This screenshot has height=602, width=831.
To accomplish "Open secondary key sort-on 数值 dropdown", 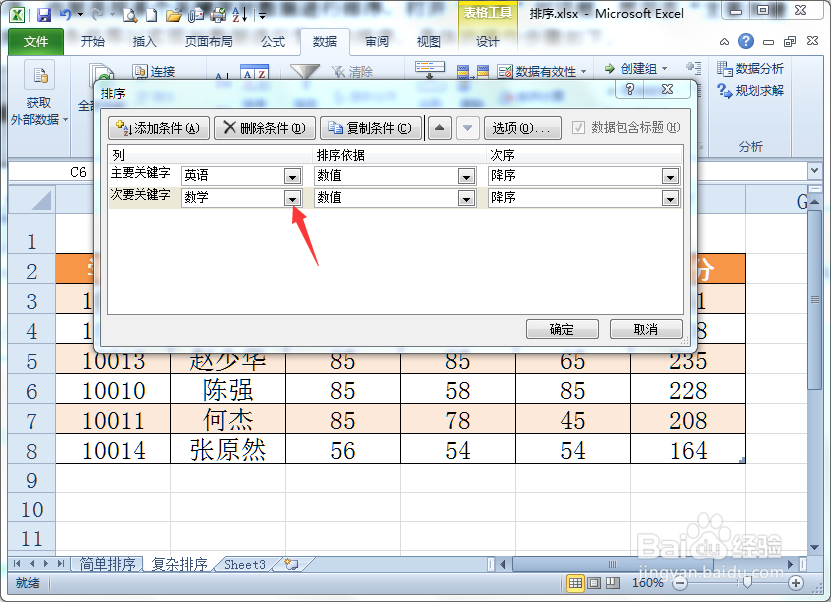I will click(x=466, y=198).
